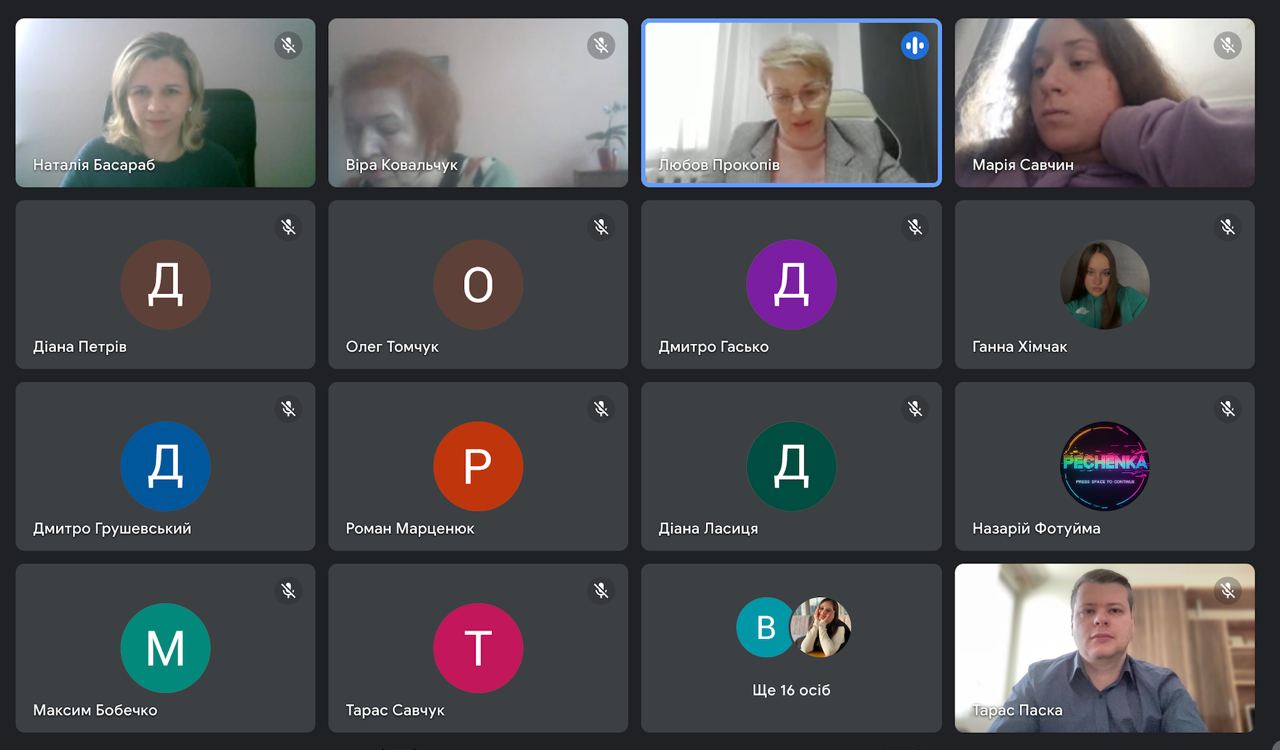Select Ганна Хімчак's profile photo avatar
The width and height of the screenshot is (1280, 750).
1104,285
